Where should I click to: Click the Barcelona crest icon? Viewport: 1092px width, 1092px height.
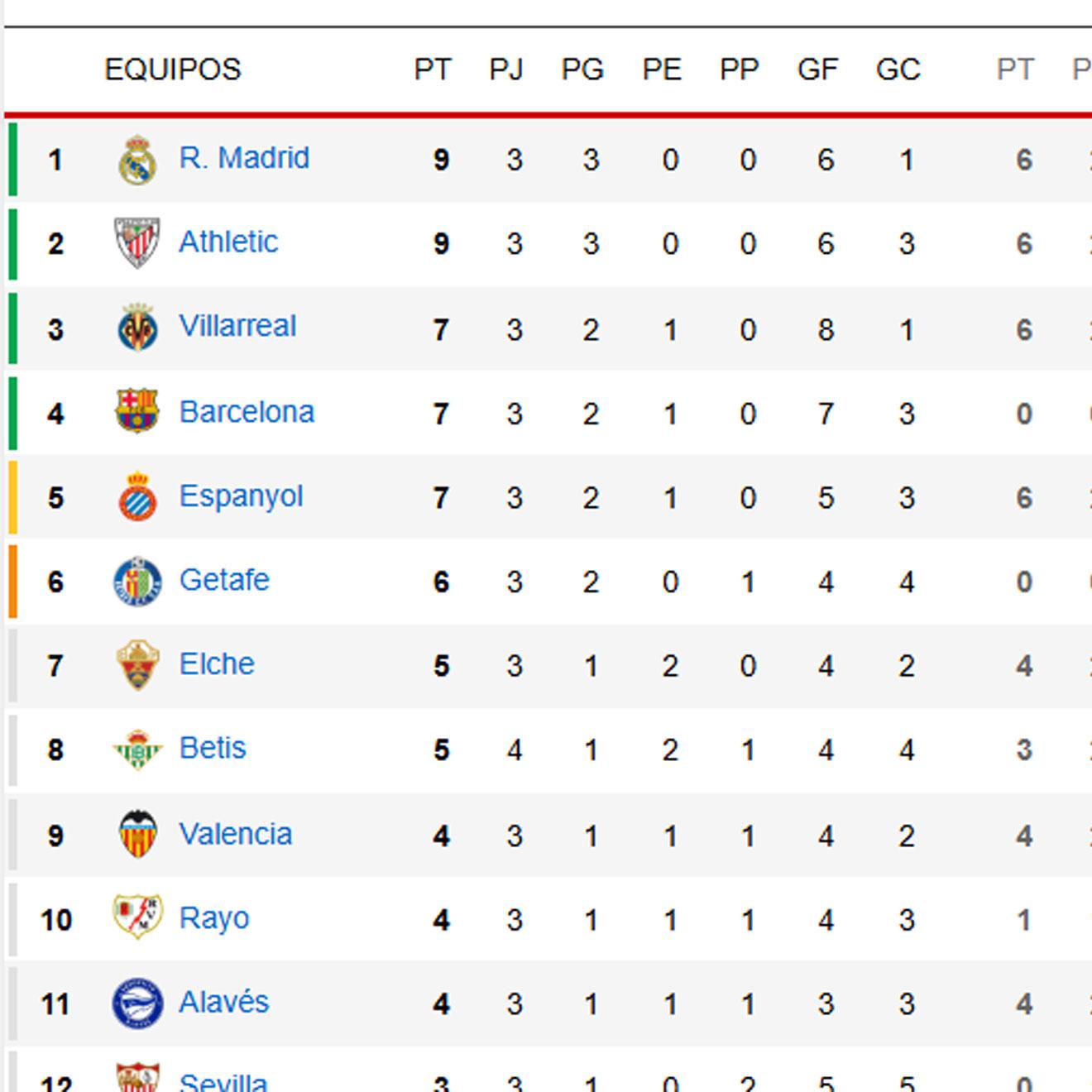[x=137, y=411]
